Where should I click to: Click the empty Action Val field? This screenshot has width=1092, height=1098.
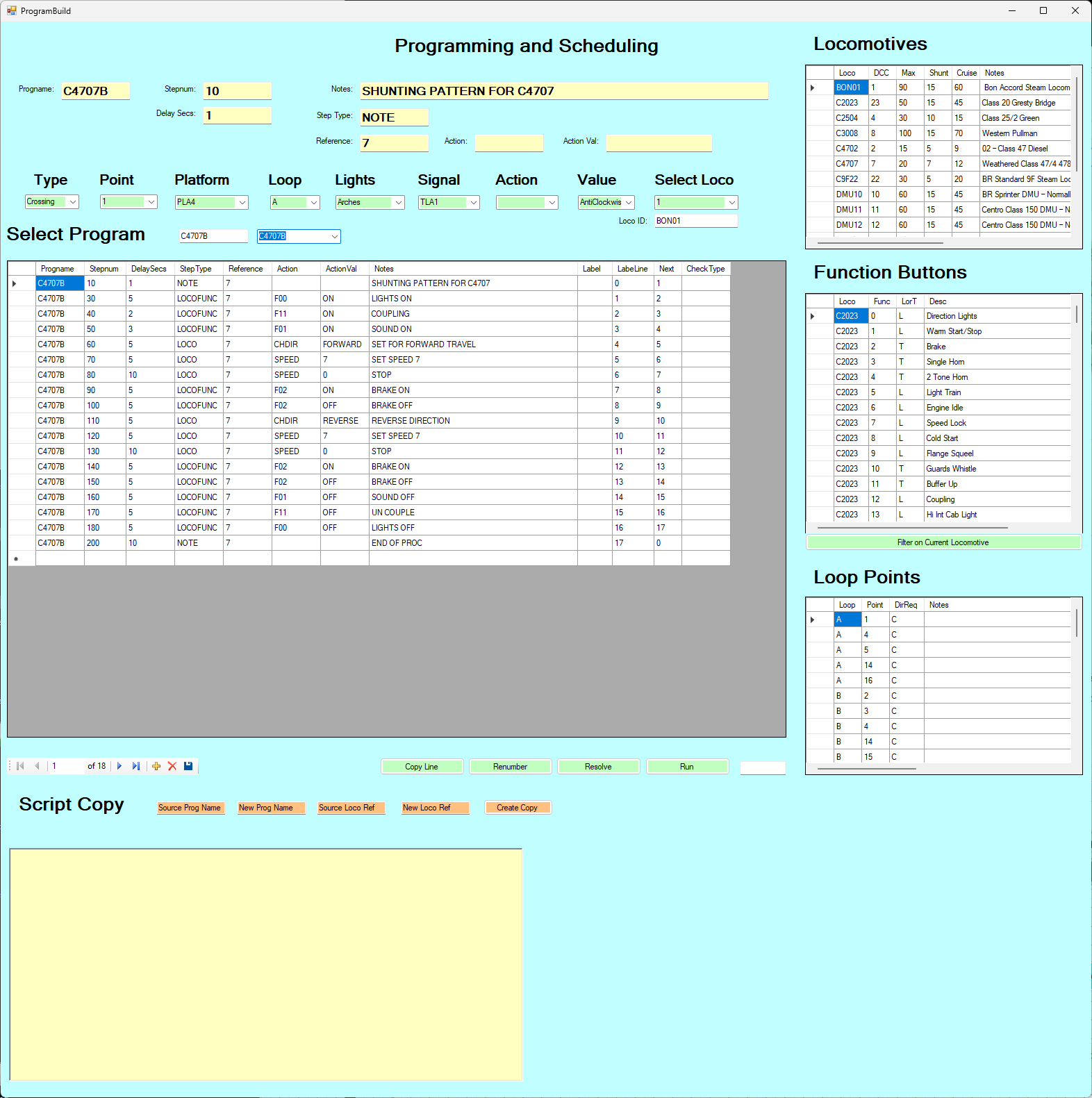(x=659, y=143)
